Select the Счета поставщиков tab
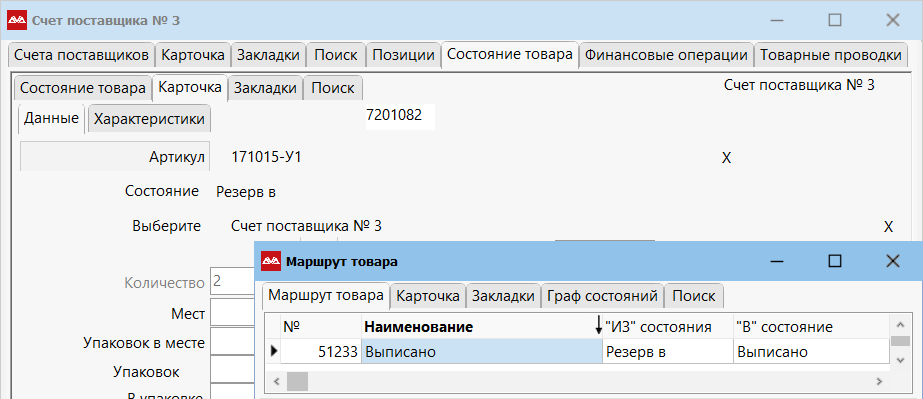923x399 pixels. click(x=81, y=55)
